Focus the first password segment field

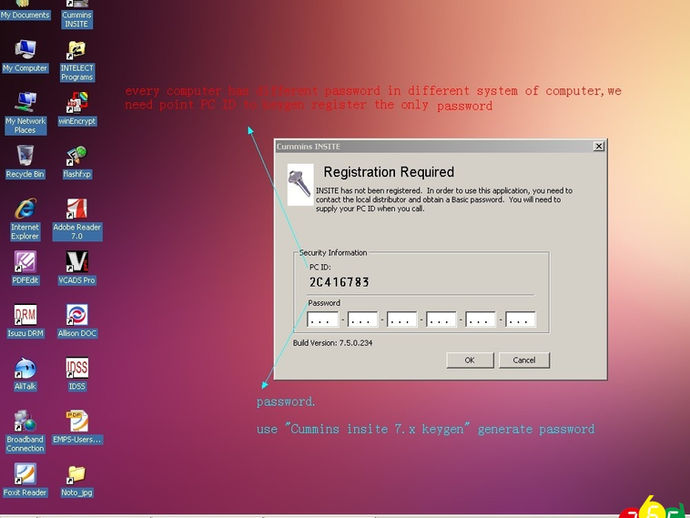323,320
